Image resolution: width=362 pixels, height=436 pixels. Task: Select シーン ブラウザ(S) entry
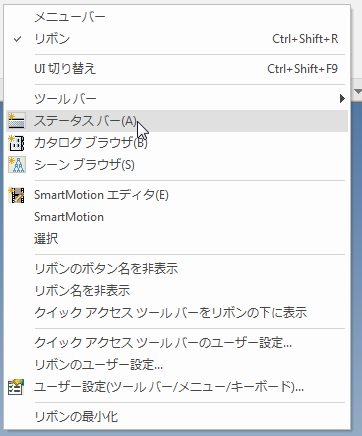click(177, 165)
